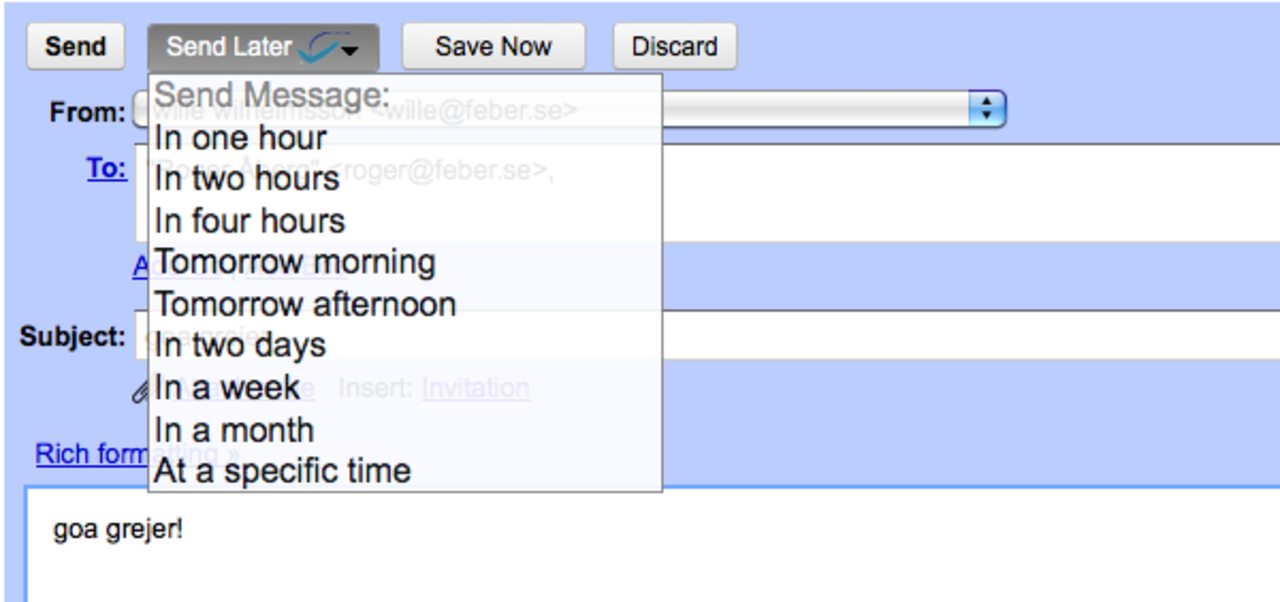Pick 'Tomorrow afternoon' send time

pos(305,304)
